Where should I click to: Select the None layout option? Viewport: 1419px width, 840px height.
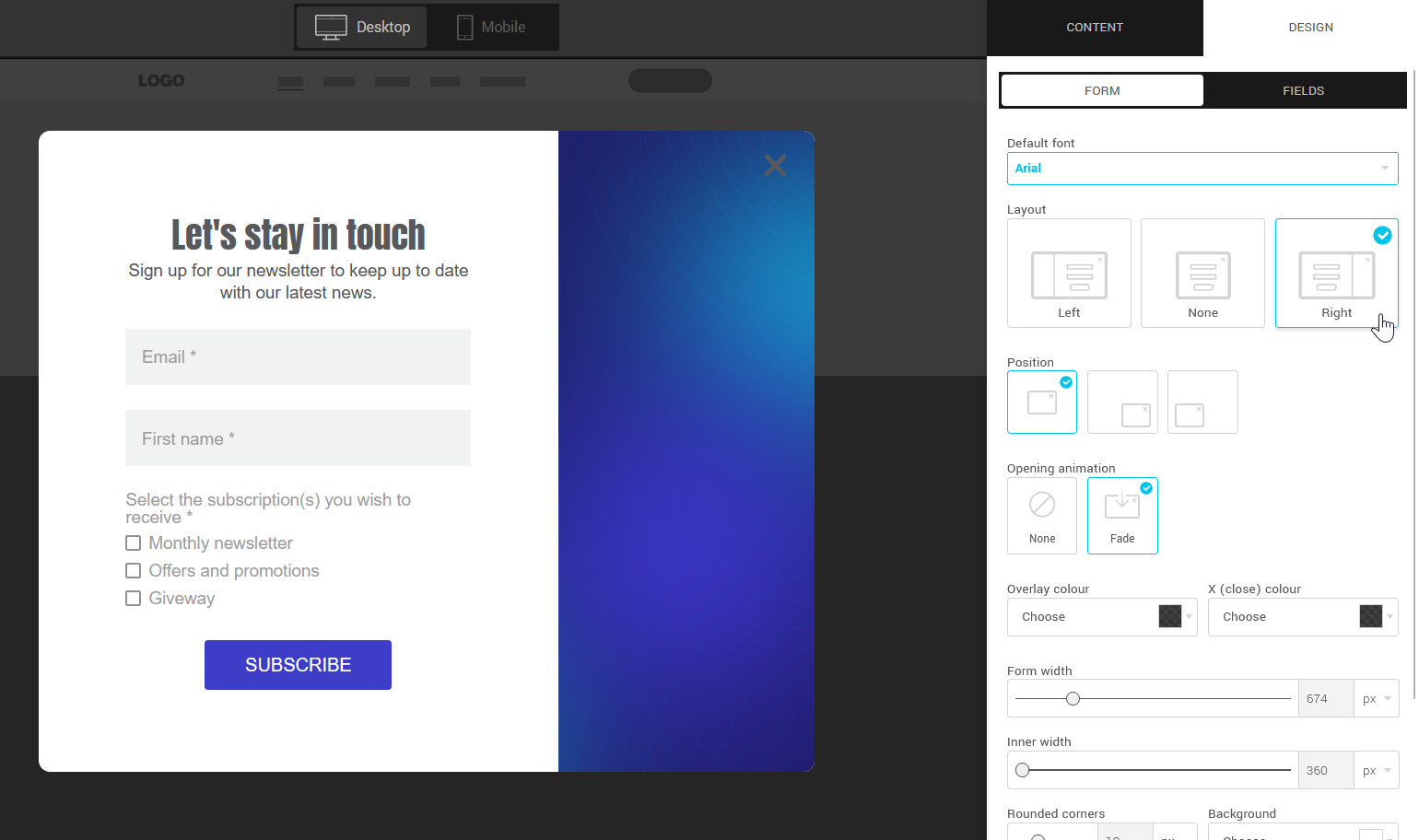pyautogui.click(x=1202, y=273)
